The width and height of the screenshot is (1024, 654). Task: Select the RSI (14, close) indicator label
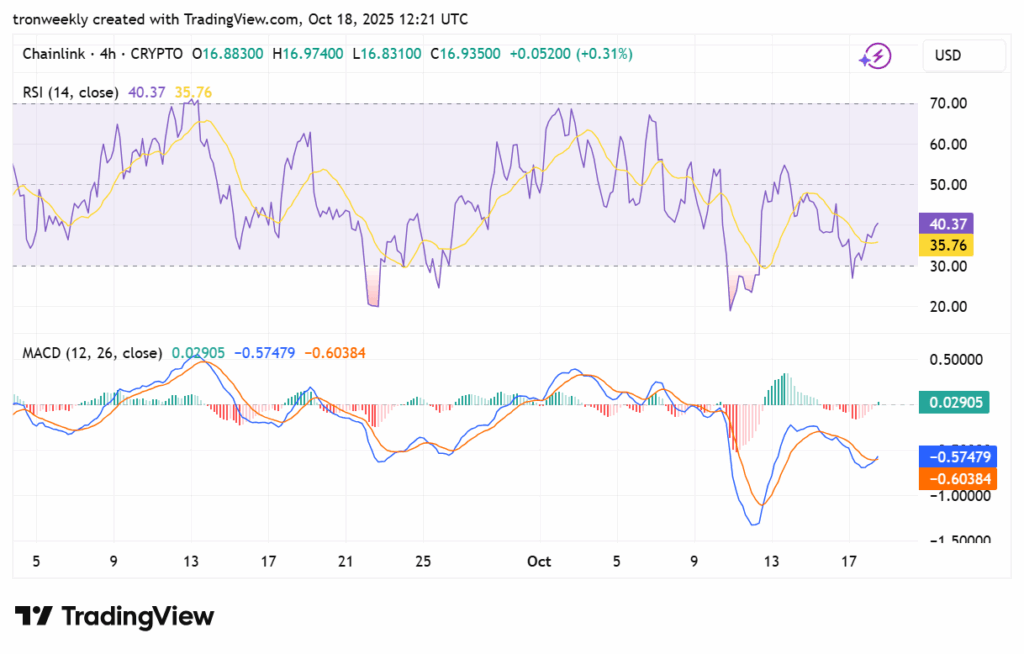pos(70,92)
